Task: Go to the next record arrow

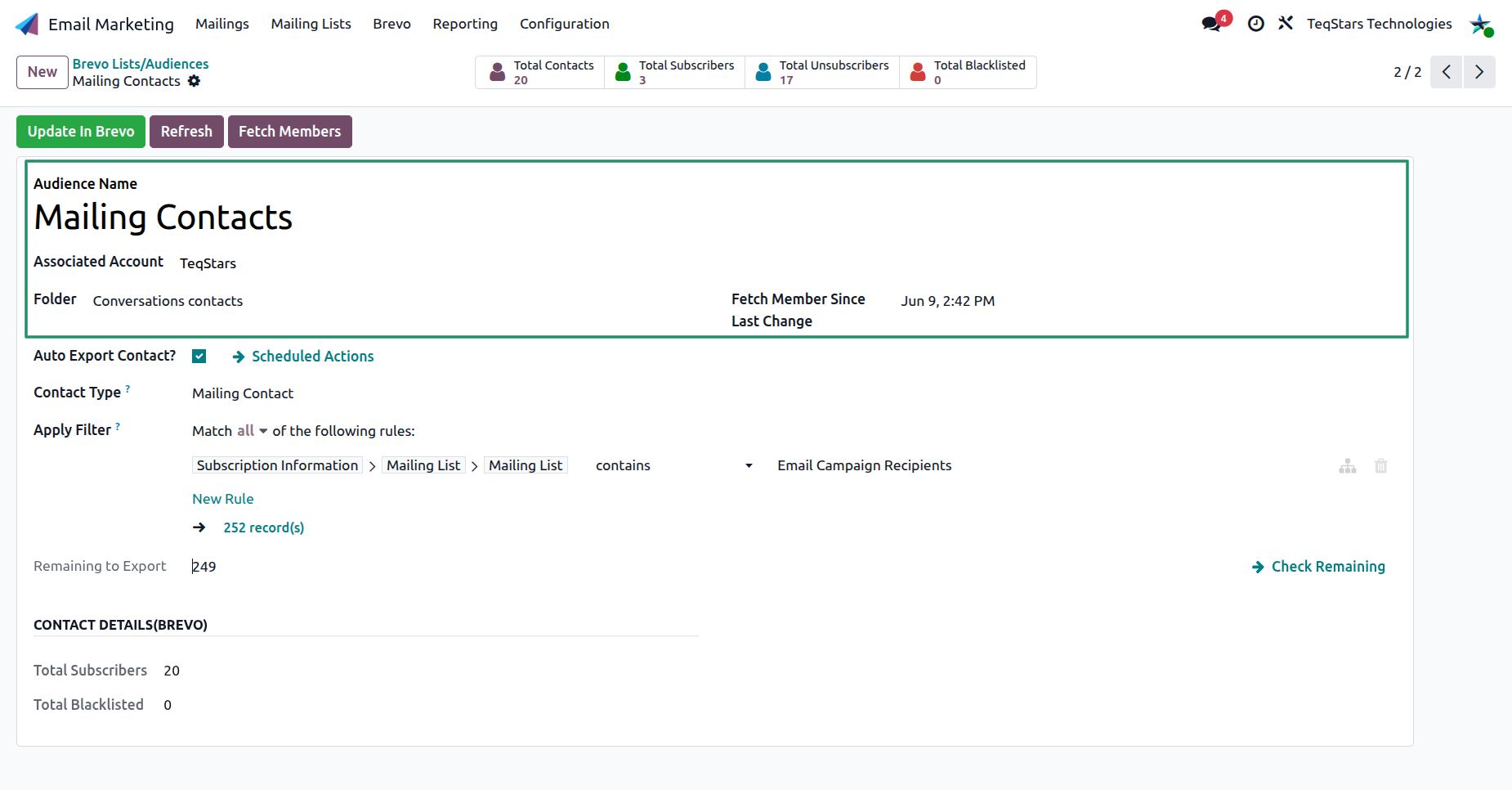Action: pos(1479,72)
